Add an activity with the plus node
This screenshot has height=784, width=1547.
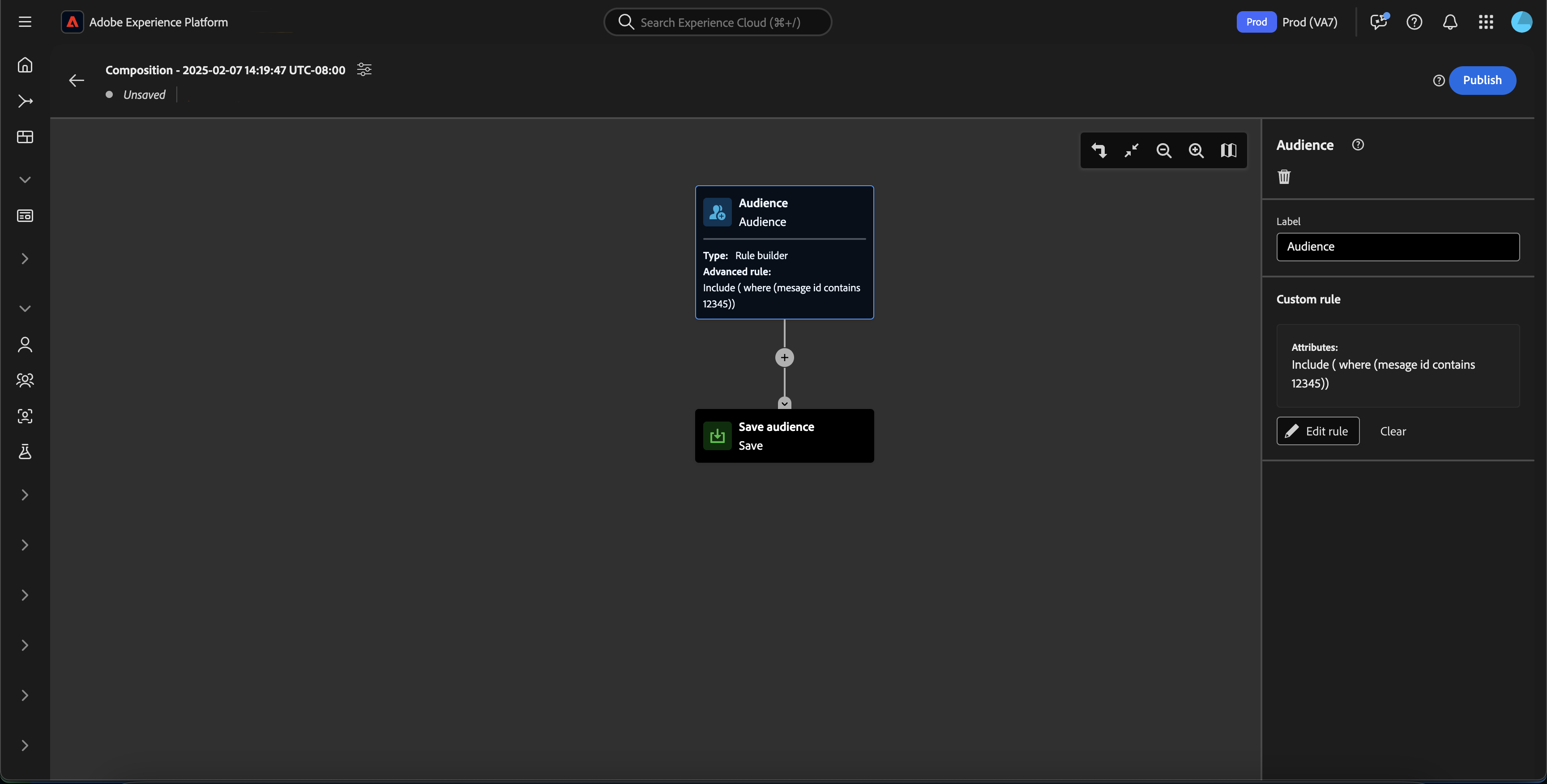pos(784,358)
